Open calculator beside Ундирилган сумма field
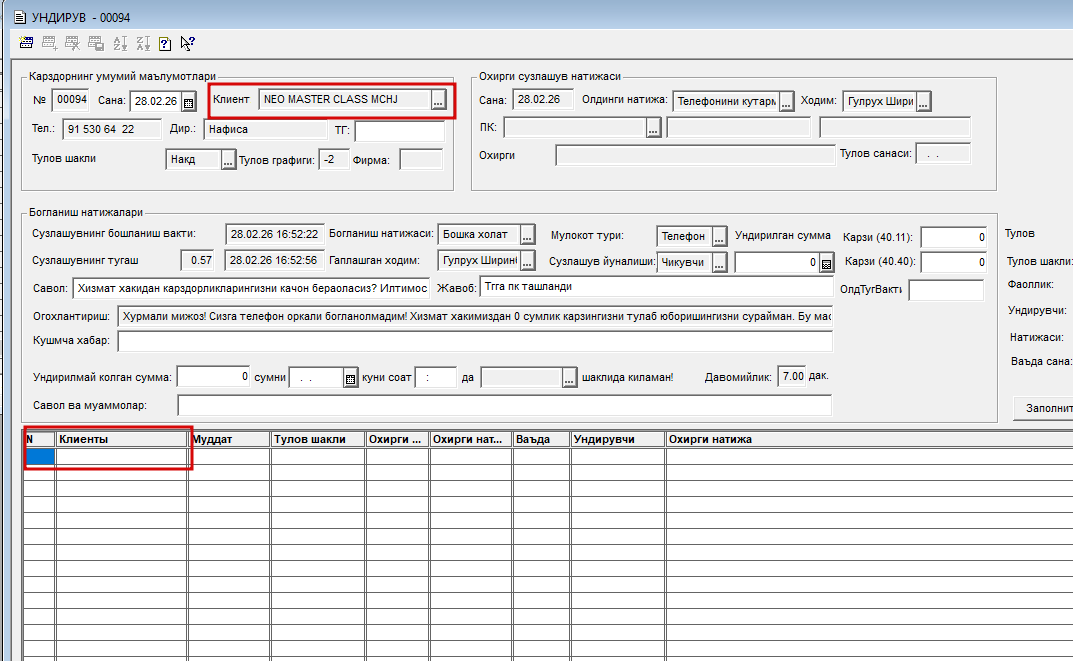Screen dimensions: 1073x661 826,263
